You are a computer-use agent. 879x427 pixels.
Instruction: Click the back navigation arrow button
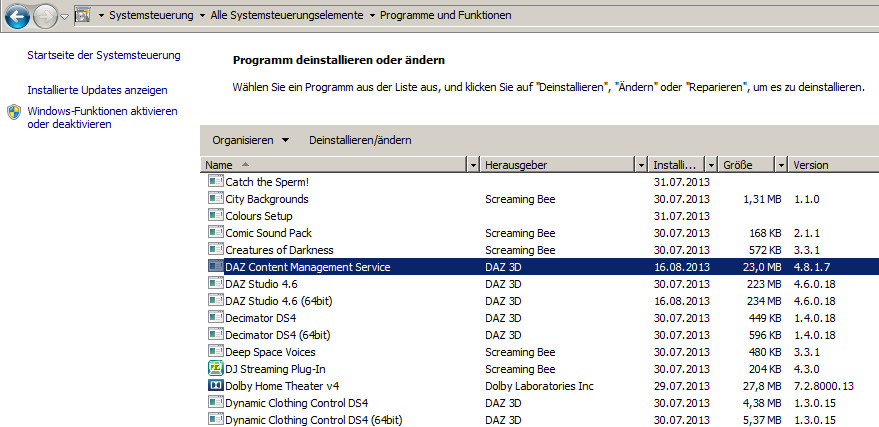[x=17, y=16]
